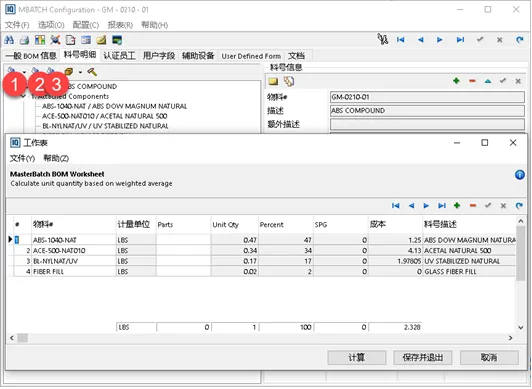Open the 文件(Y) menu in worksheet window

[22, 158]
